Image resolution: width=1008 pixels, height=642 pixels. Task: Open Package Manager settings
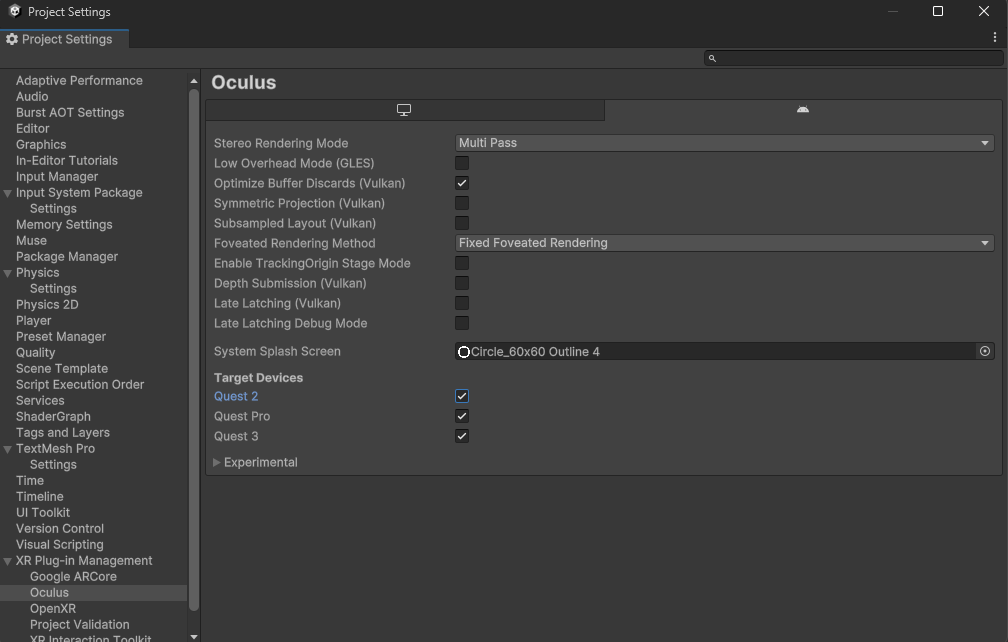[67, 257]
